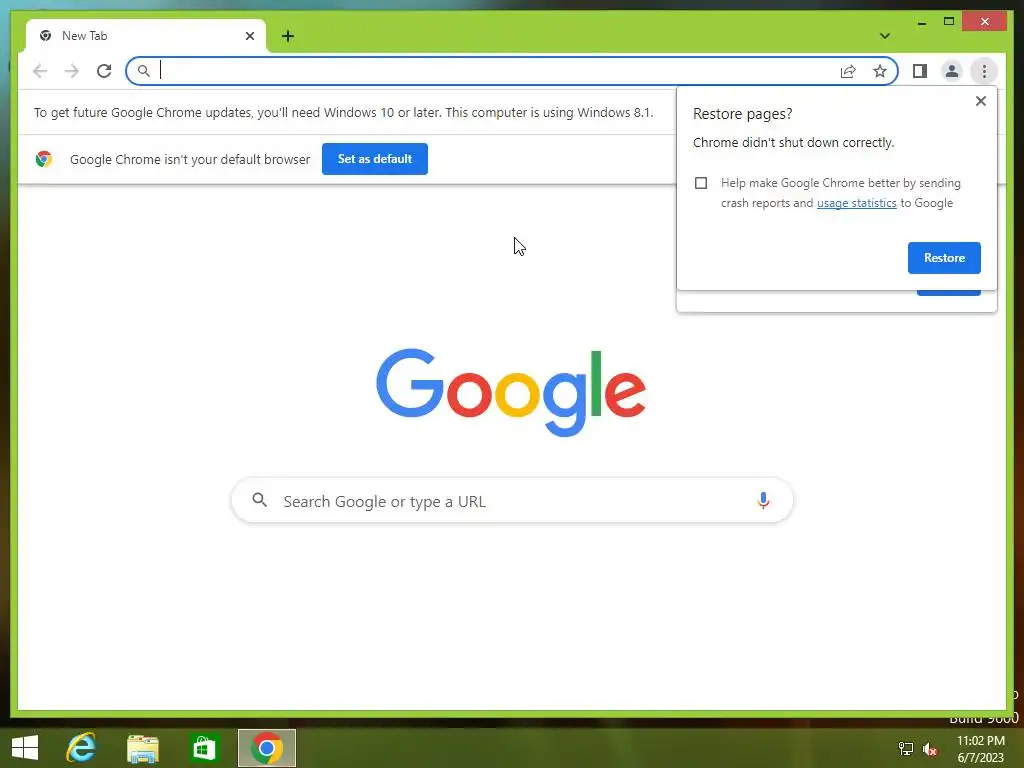
Task: Click the share page icon in address bar
Action: 848,71
